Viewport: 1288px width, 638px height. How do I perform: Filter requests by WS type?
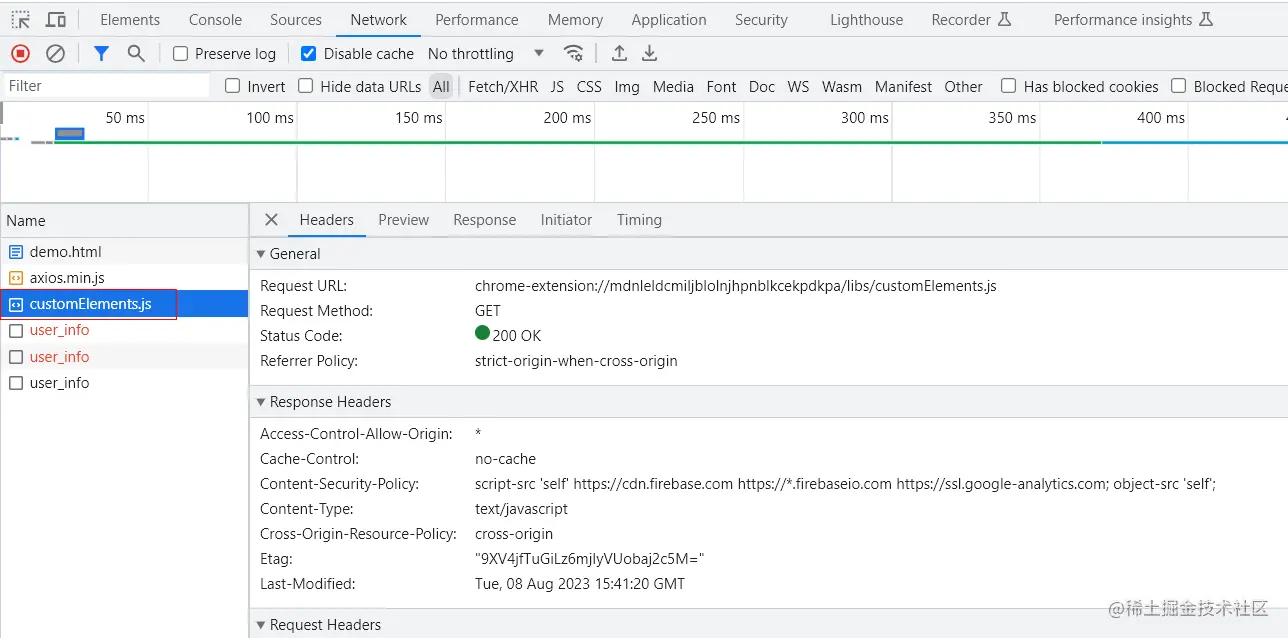point(798,86)
